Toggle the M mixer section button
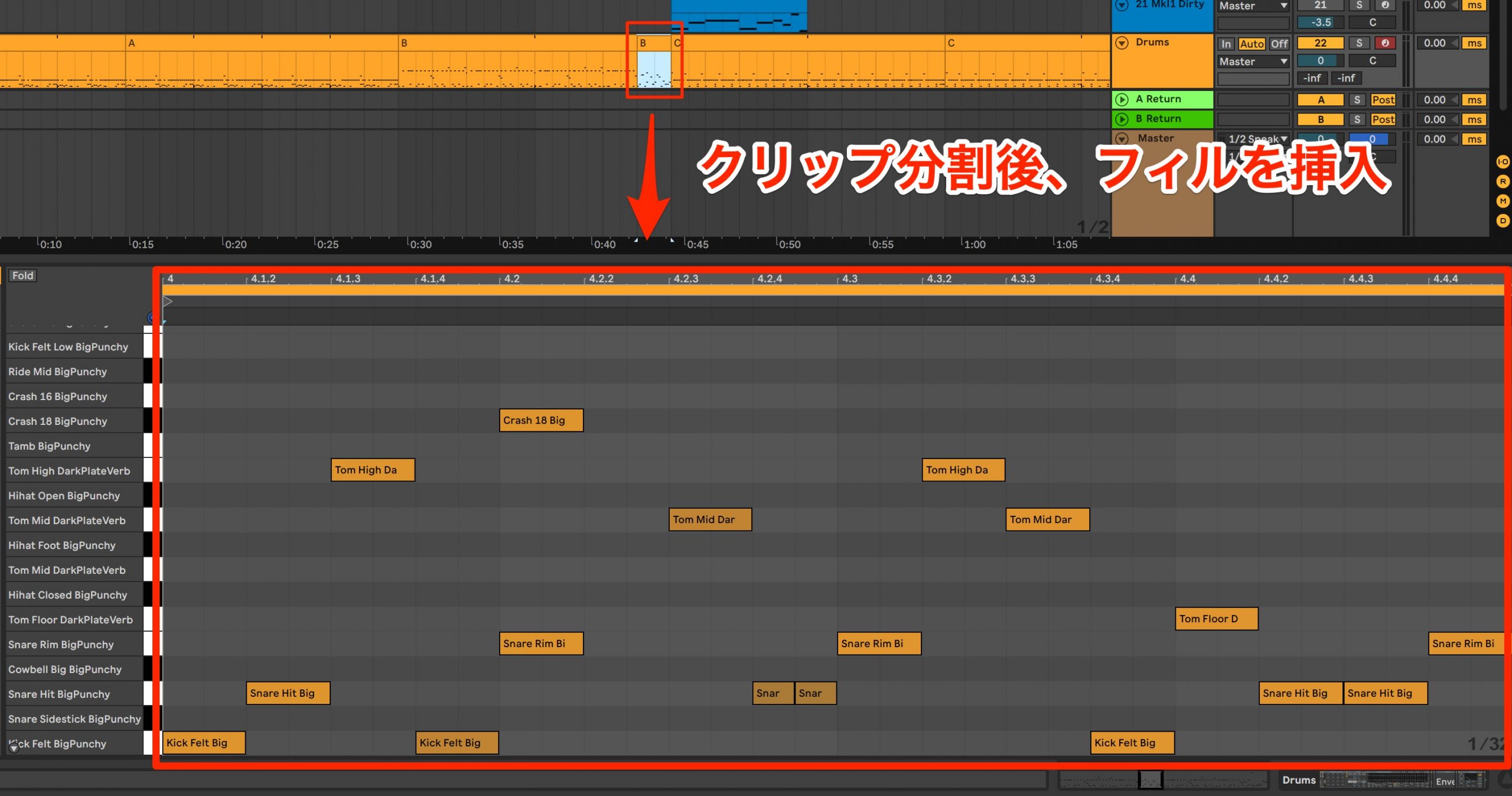Image resolution: width=1512 pixels, height=796 pixels. 1503,202
